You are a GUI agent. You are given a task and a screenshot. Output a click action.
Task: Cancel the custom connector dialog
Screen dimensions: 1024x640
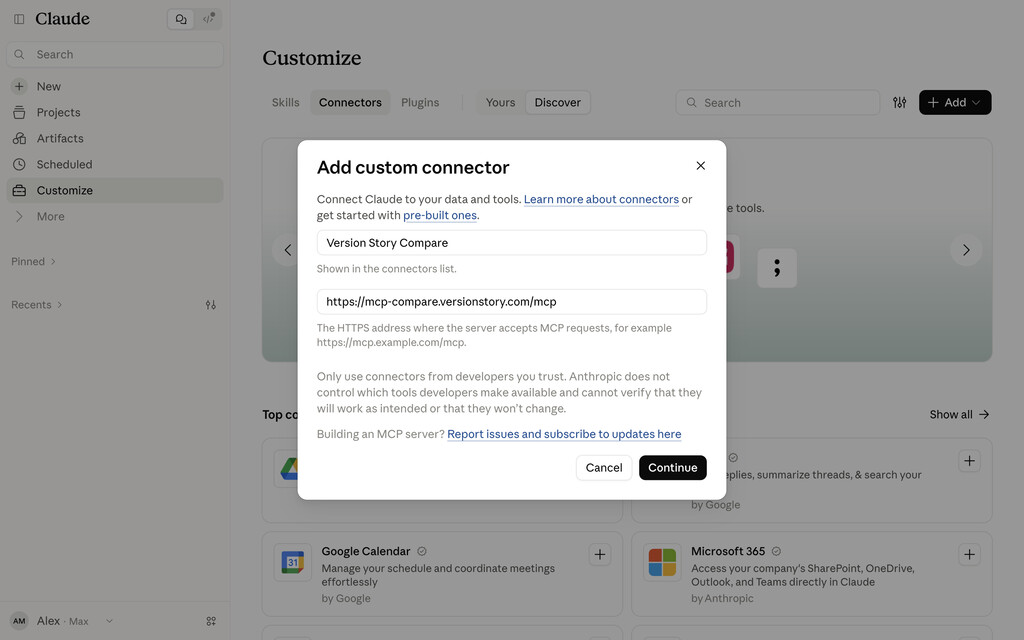click(x=603, y=468)
